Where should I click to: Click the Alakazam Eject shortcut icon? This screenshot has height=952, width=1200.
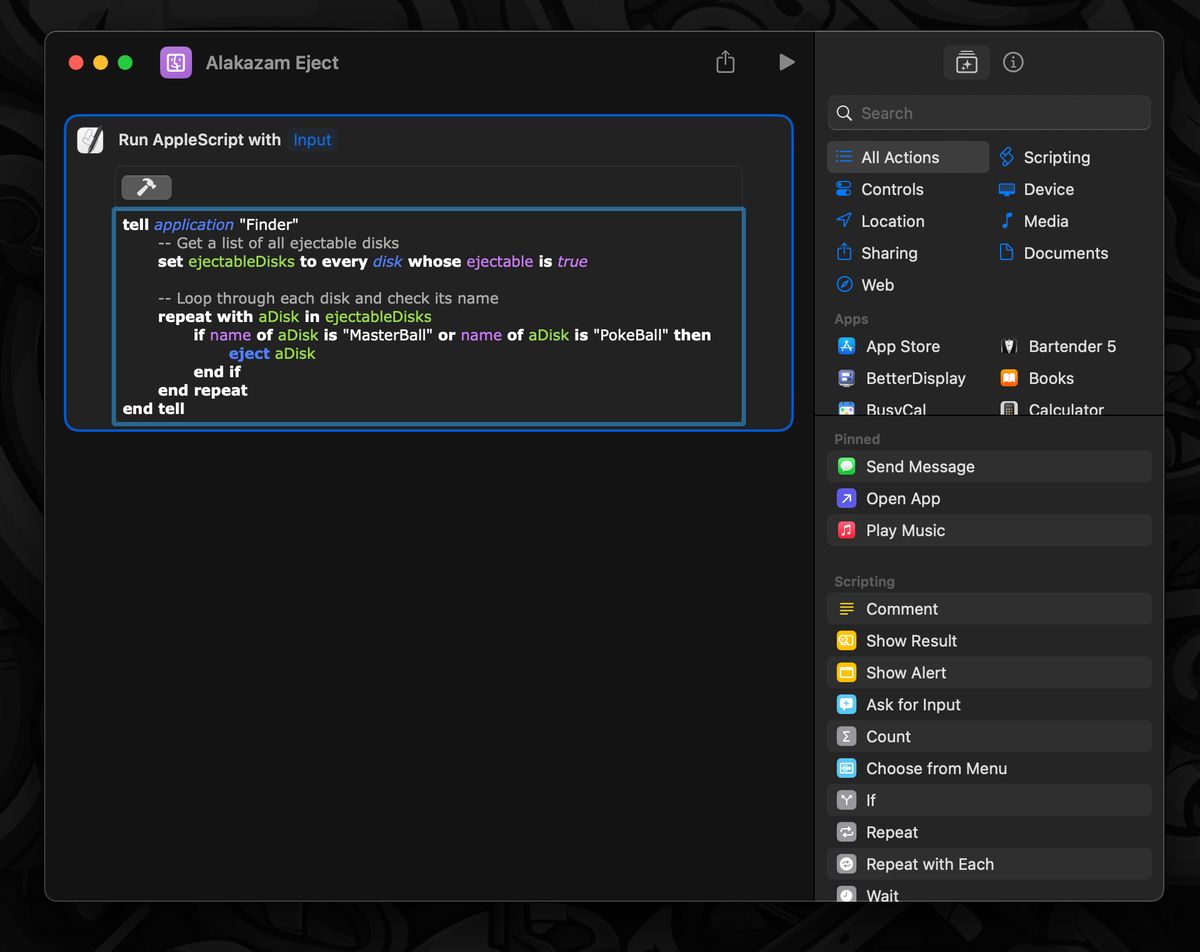[176, 62]
